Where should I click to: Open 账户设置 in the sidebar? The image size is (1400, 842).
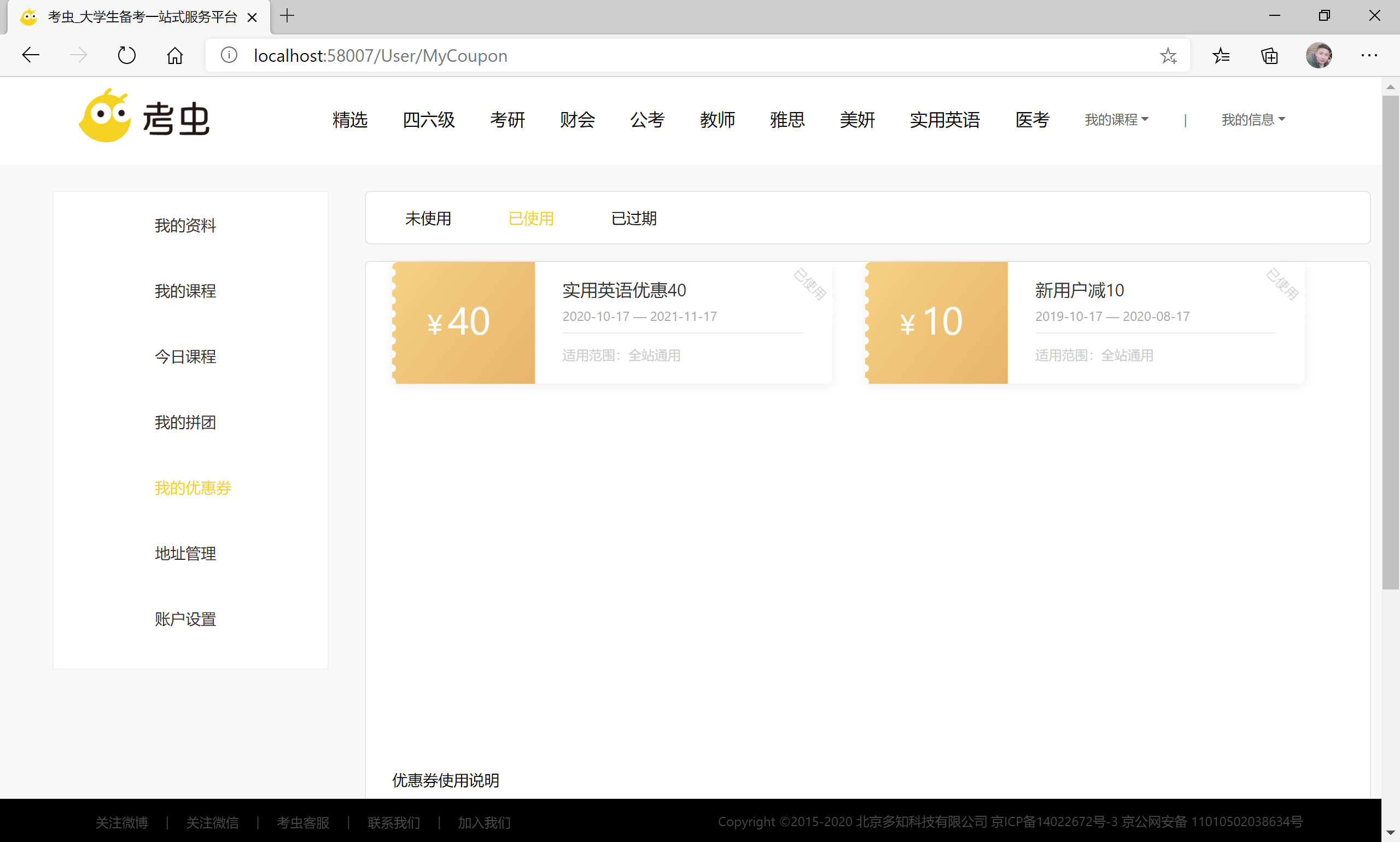[x=185, y=619]
